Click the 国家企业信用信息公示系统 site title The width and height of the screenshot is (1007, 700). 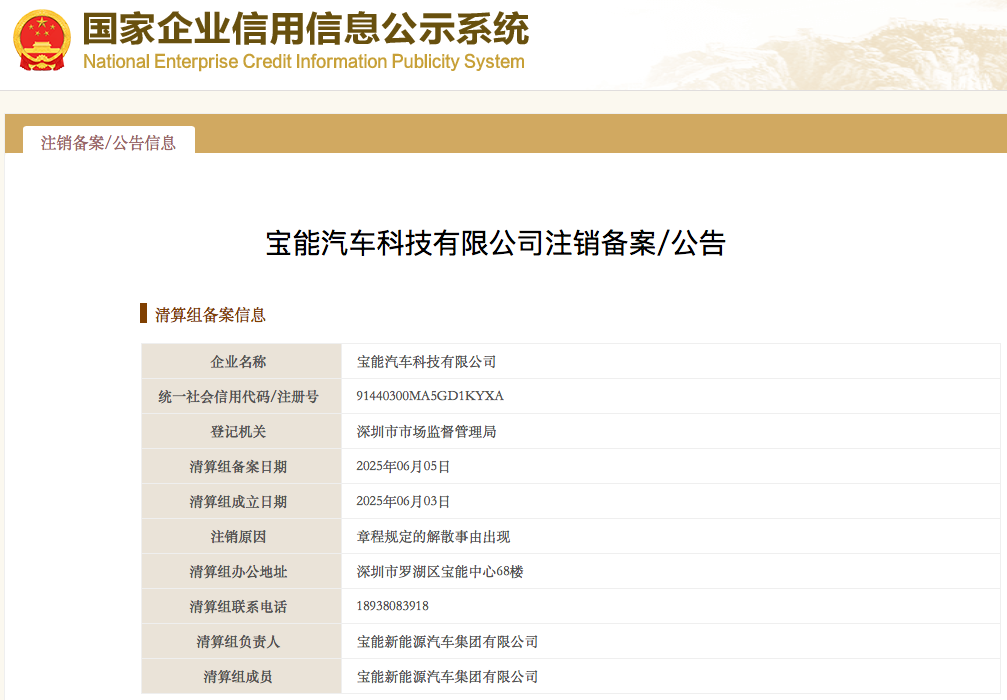point(306,29)
